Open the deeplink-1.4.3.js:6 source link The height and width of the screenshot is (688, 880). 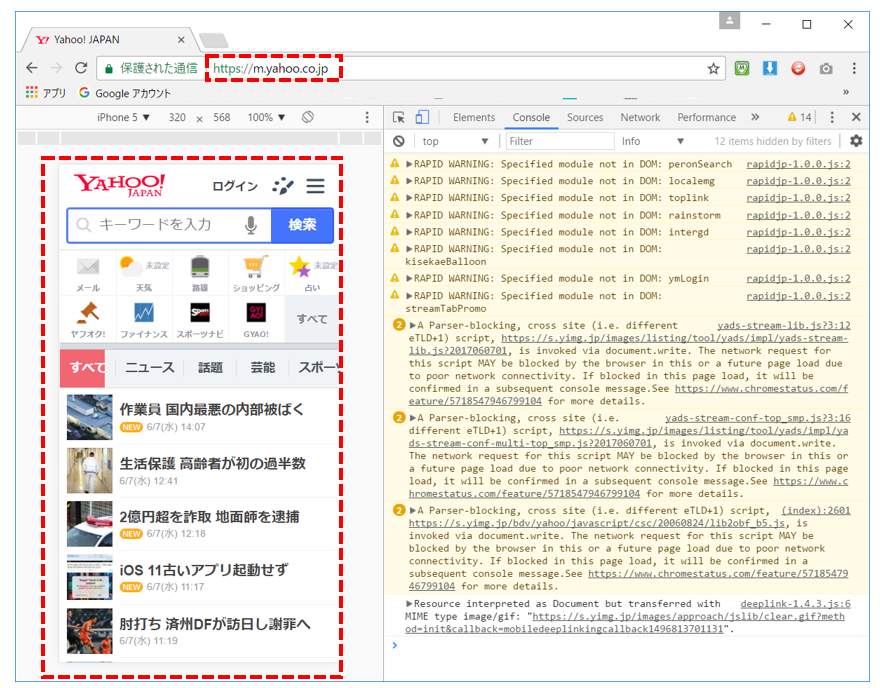point(795,604)
